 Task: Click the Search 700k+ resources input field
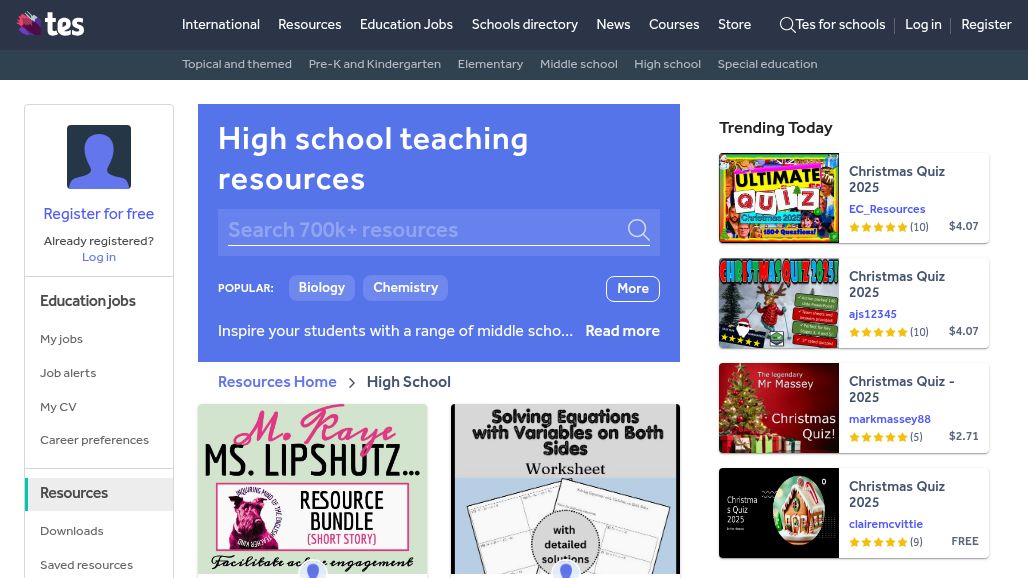click(x=420, y=230)
